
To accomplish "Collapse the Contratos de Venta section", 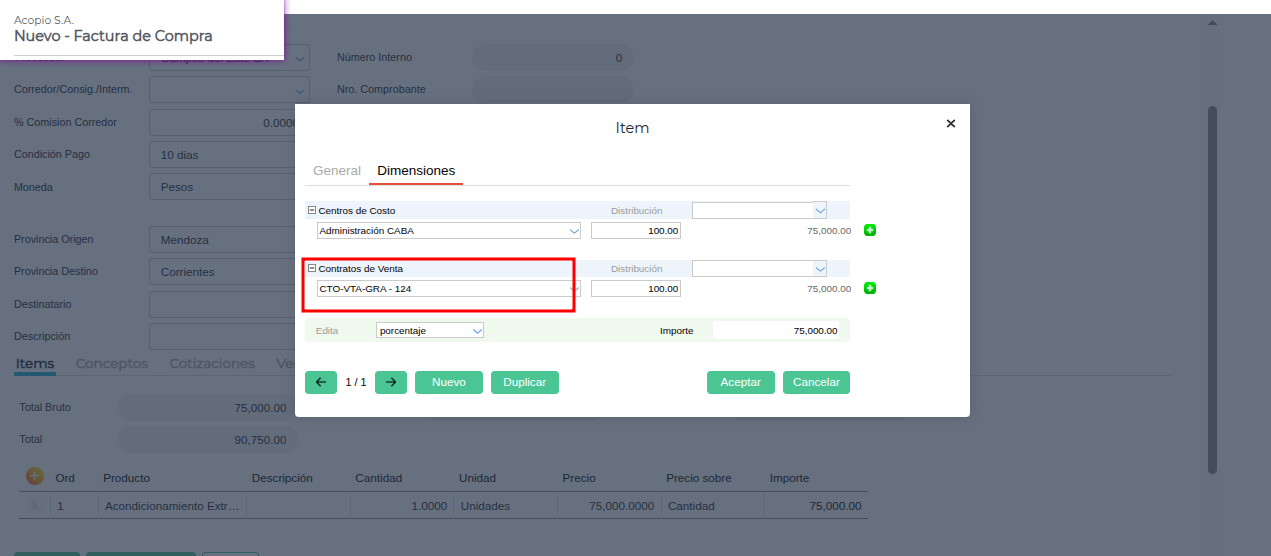I will [311, 269].
